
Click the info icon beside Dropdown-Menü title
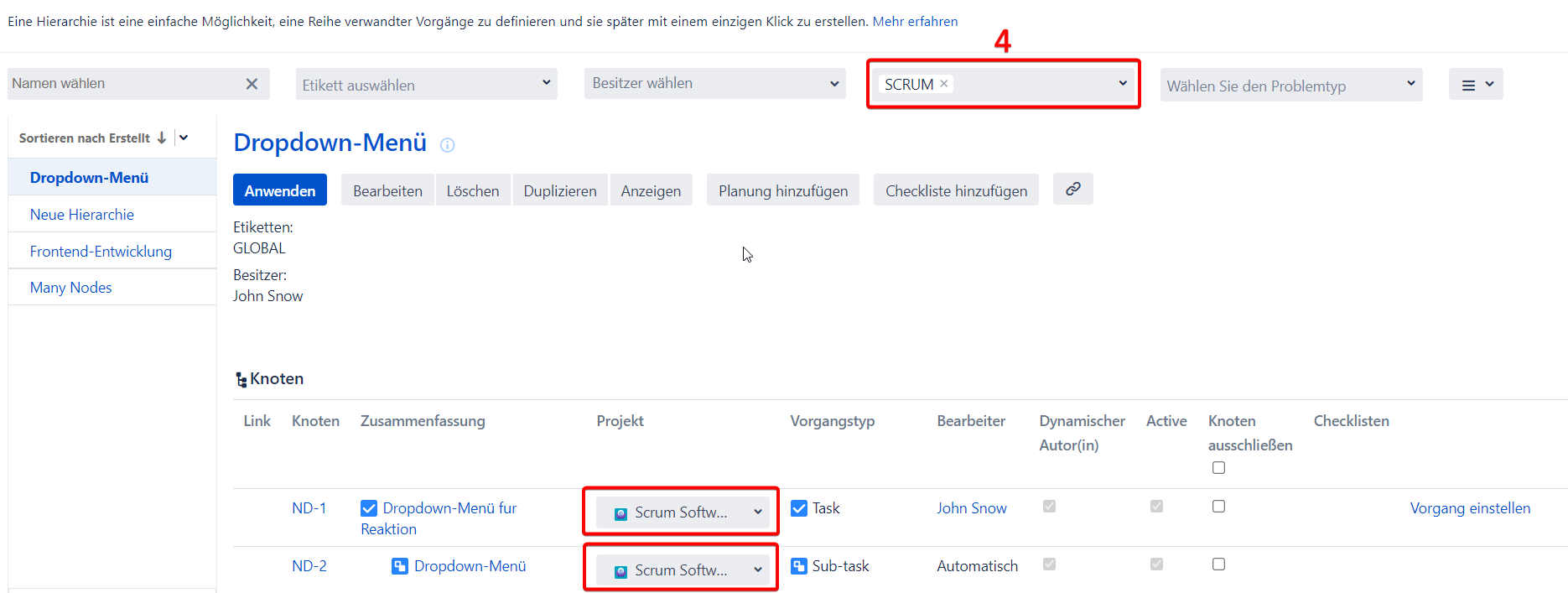pos(448,145)
